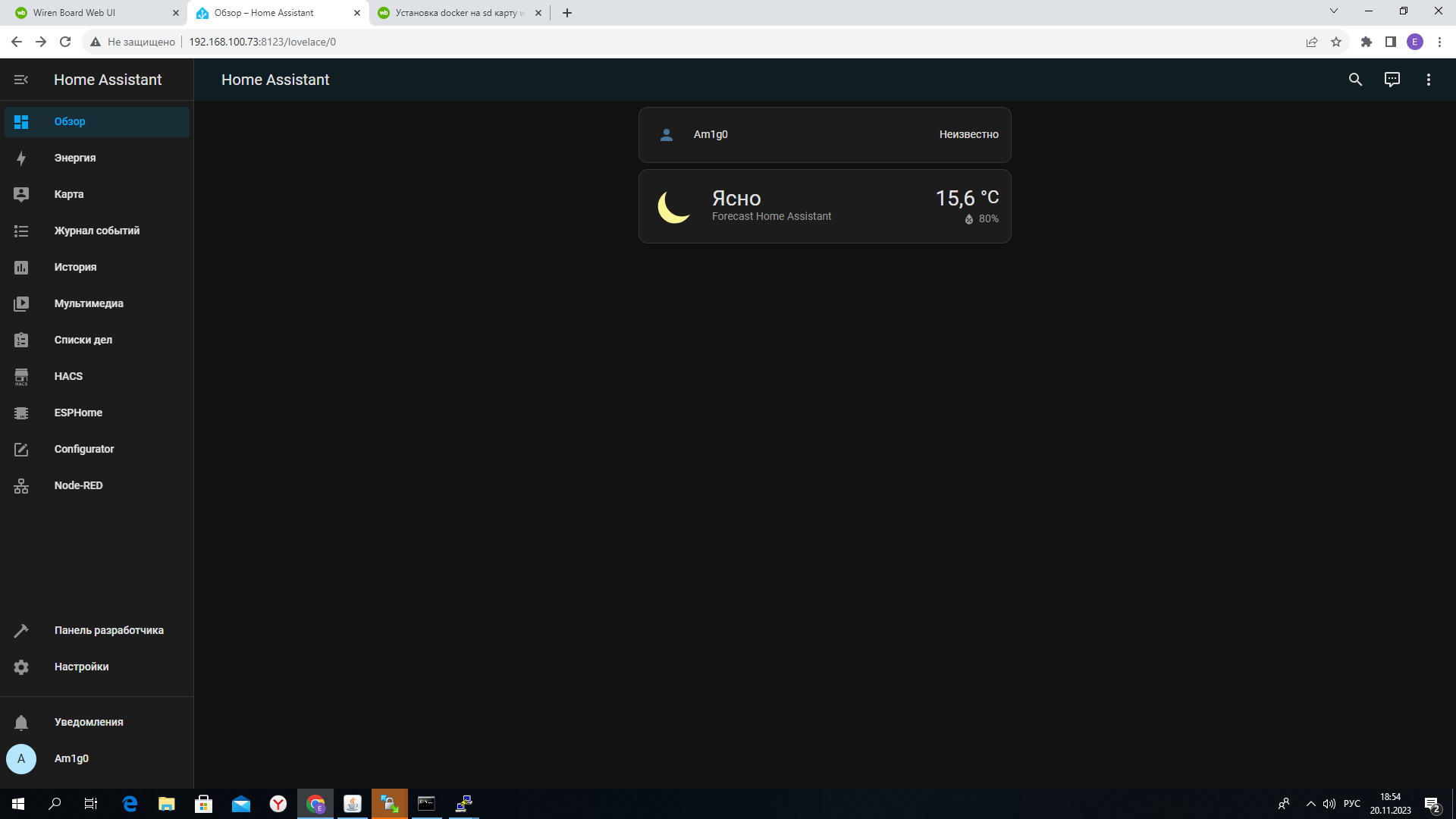Open File Explorer from the taskbar
This screenshot has width=1456, height=819.
coord(167,804)
